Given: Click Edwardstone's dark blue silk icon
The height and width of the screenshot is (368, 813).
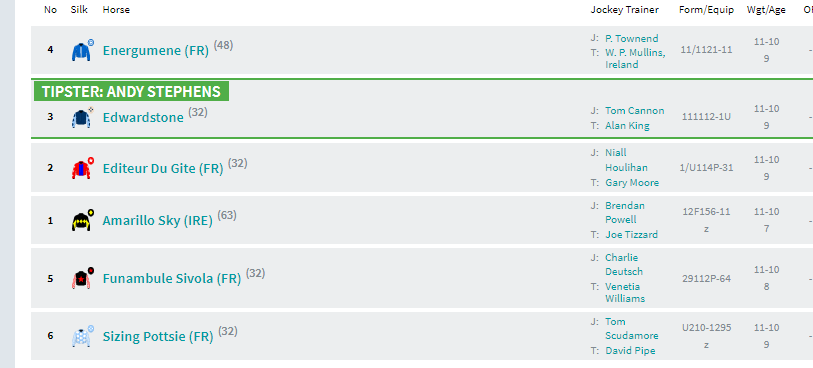Looking at the screenshot, I should click(x=82, y=118).
